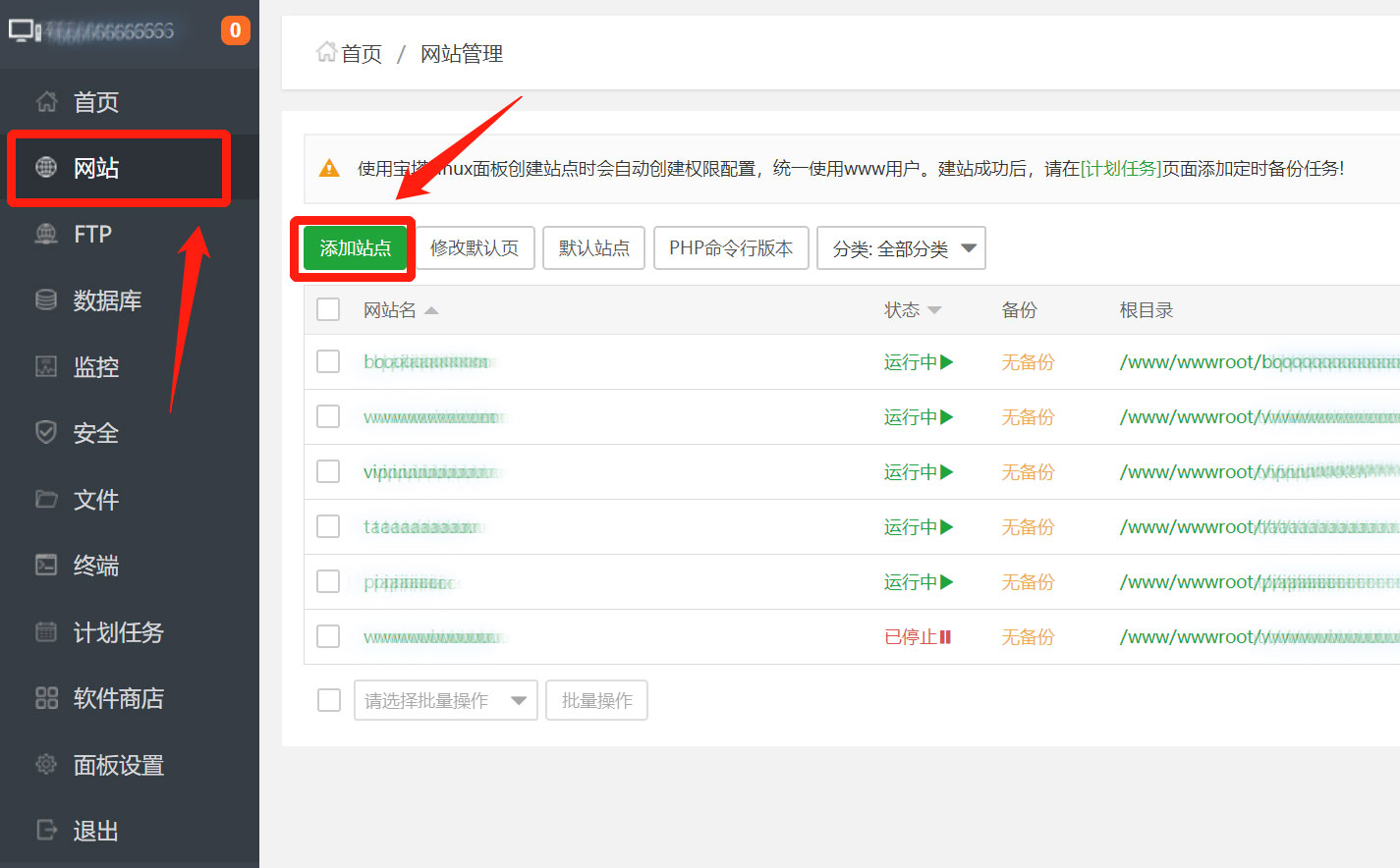Open the 数据库 database manager
Viewport: 1400px width, 868px height.
(103, 300)
